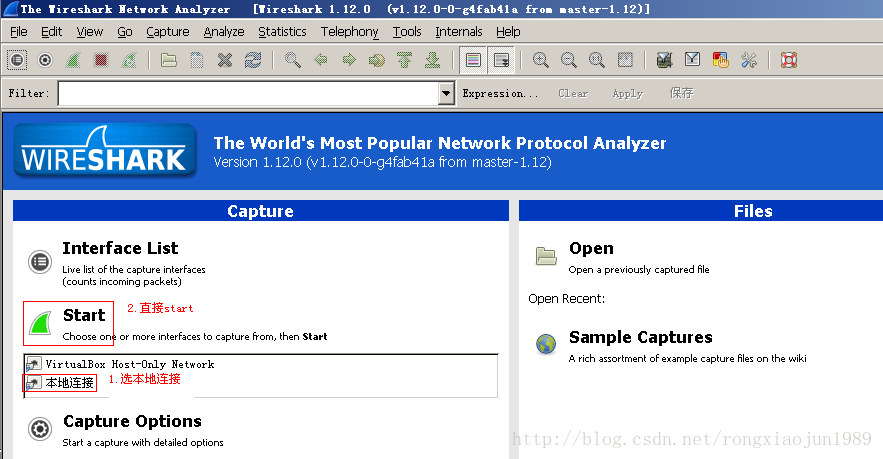Click into the display Filter text field

pyautogui.click(x=248, y=93)
